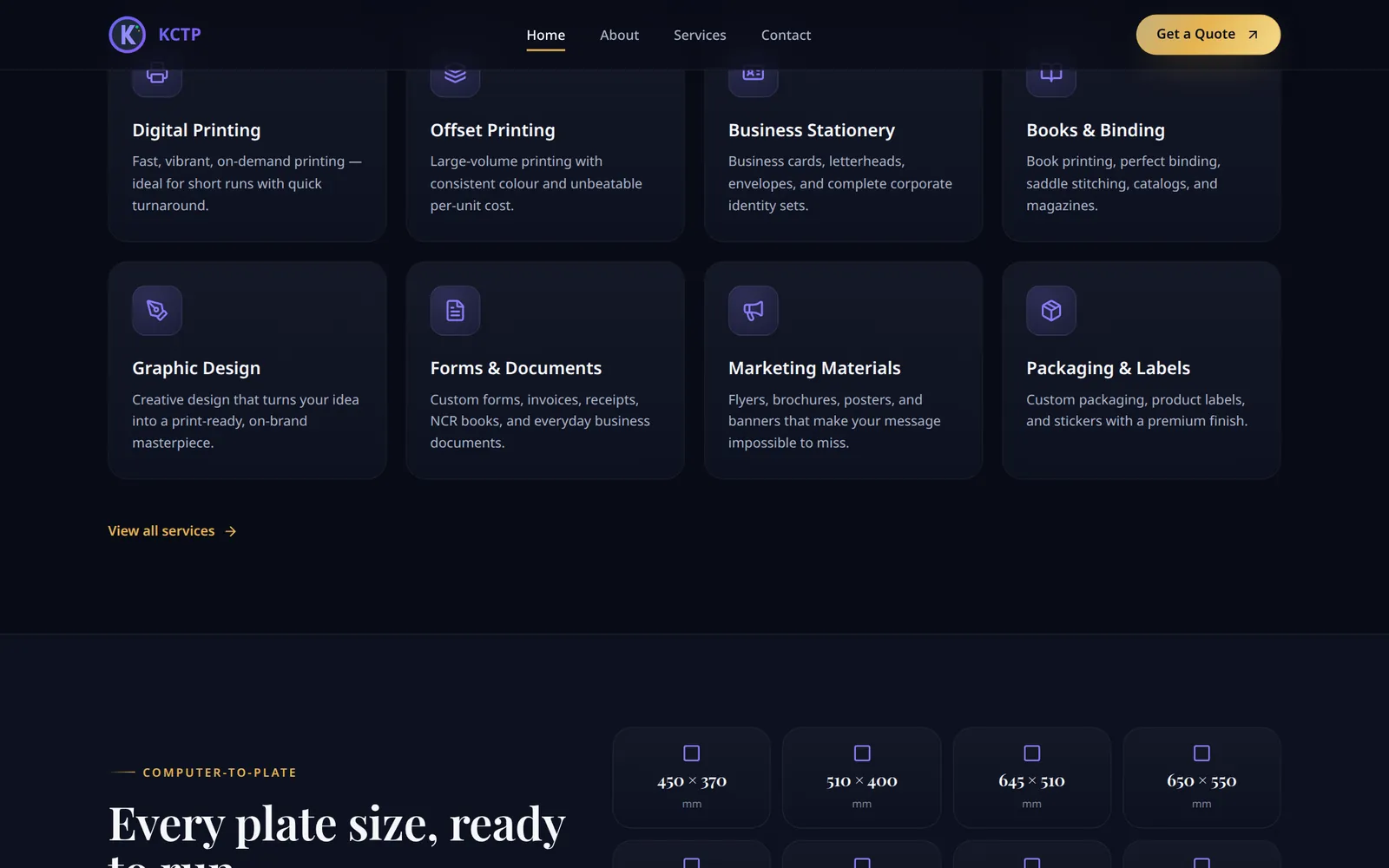Click the Graphic Design heading
Viewport: 1389px width, 868px height.
[x=196, y=368]
